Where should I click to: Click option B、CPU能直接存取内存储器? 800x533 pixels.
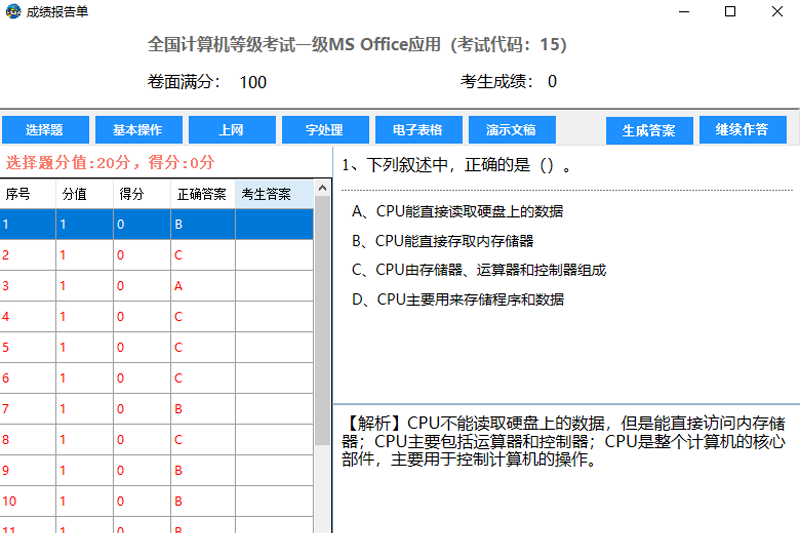click(x=442, y=241)
